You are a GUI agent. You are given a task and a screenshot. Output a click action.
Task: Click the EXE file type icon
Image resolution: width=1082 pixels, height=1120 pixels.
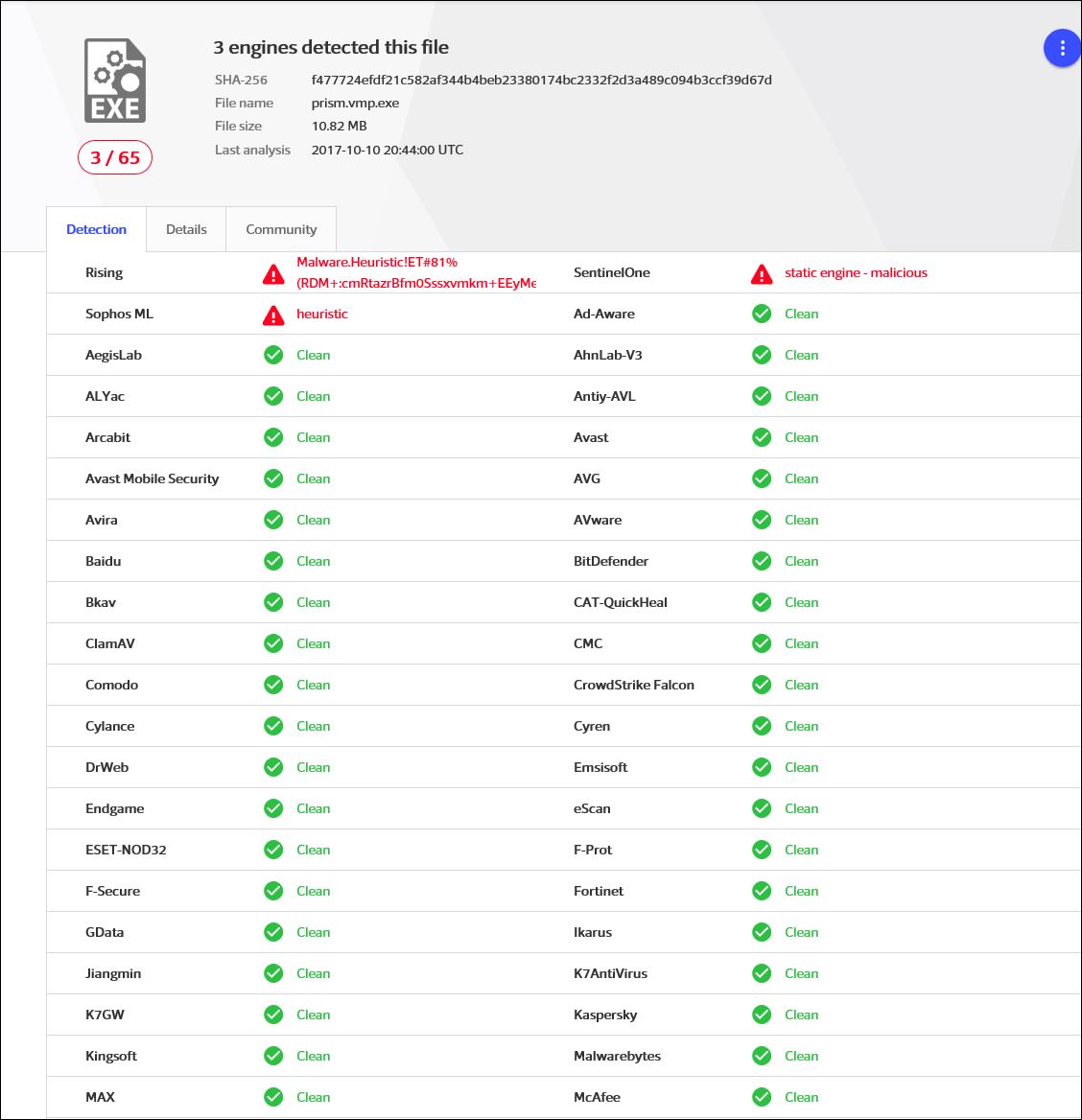point(115,82)
